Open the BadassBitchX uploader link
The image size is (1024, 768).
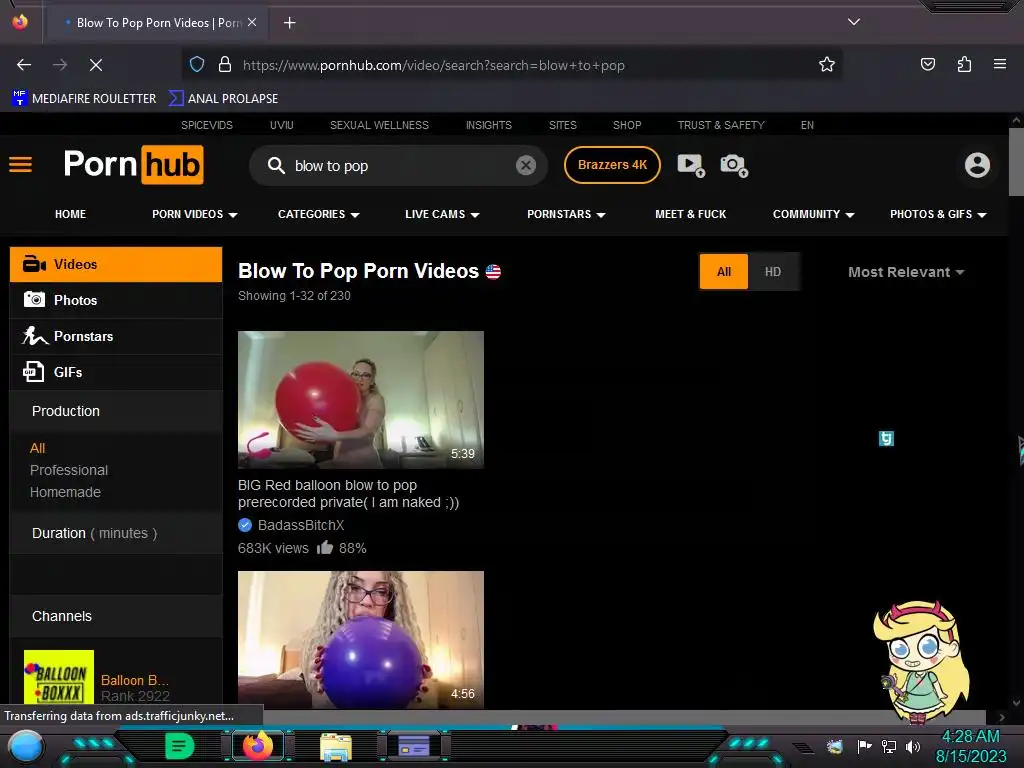(x=301, y=525)
